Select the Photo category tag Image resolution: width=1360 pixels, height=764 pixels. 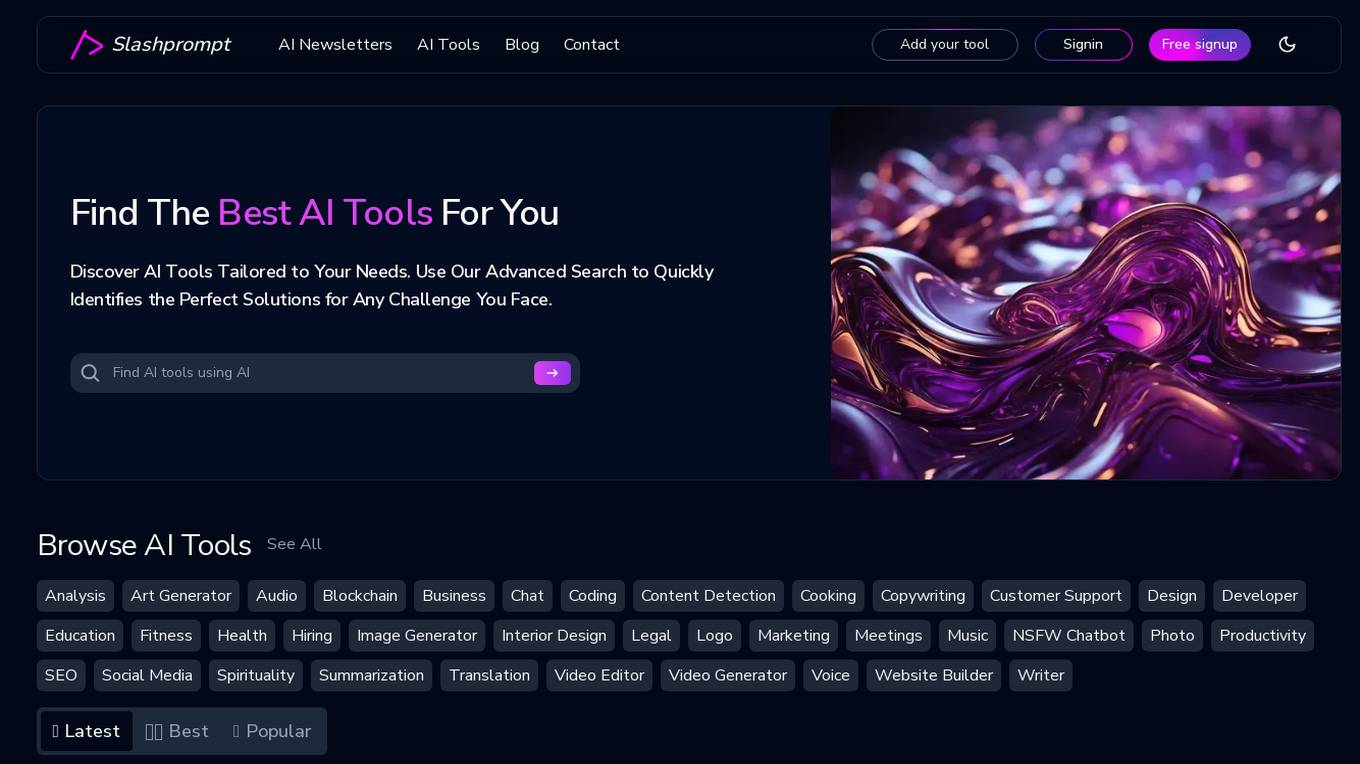pyautogui.click(x=1172, y=636)
